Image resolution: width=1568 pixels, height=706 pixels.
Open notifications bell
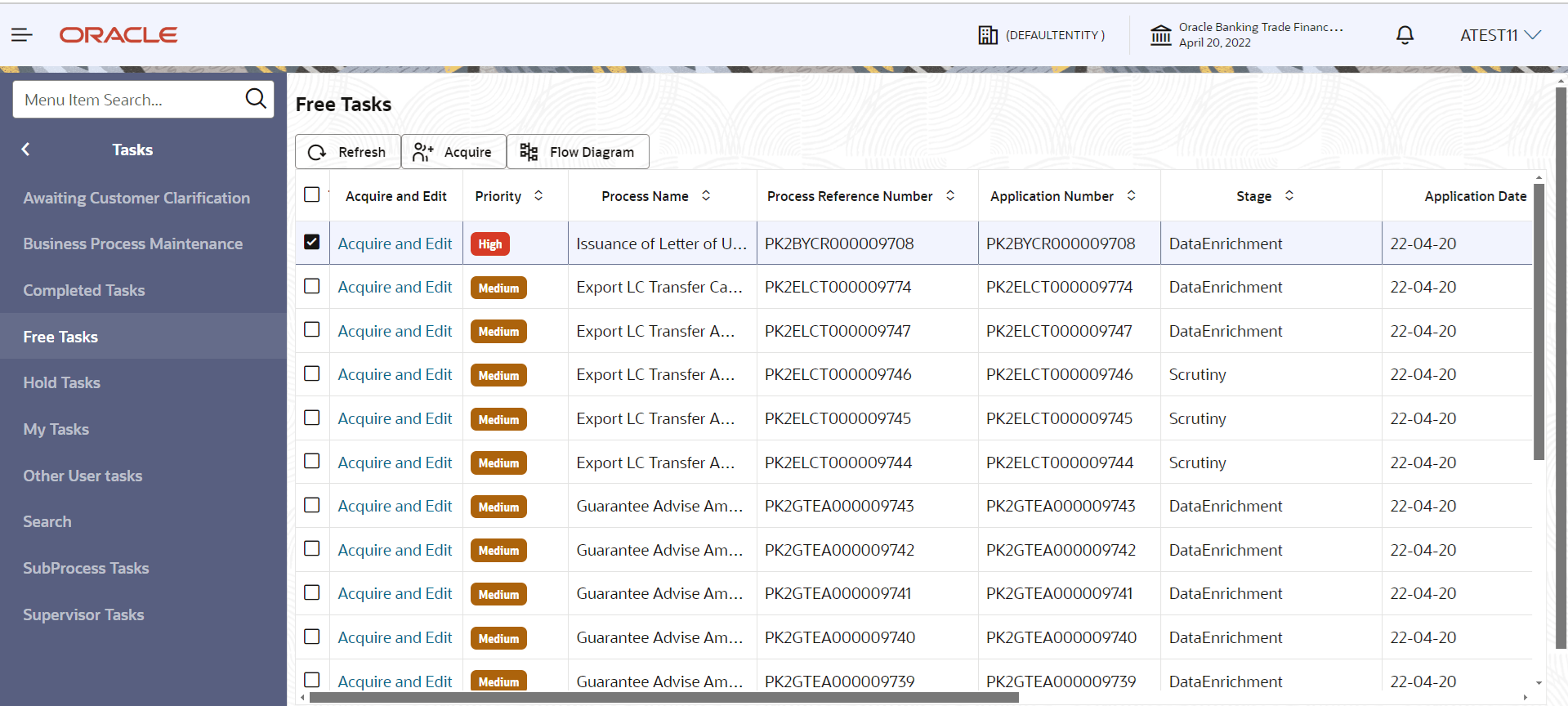[x=1405, y=35]
